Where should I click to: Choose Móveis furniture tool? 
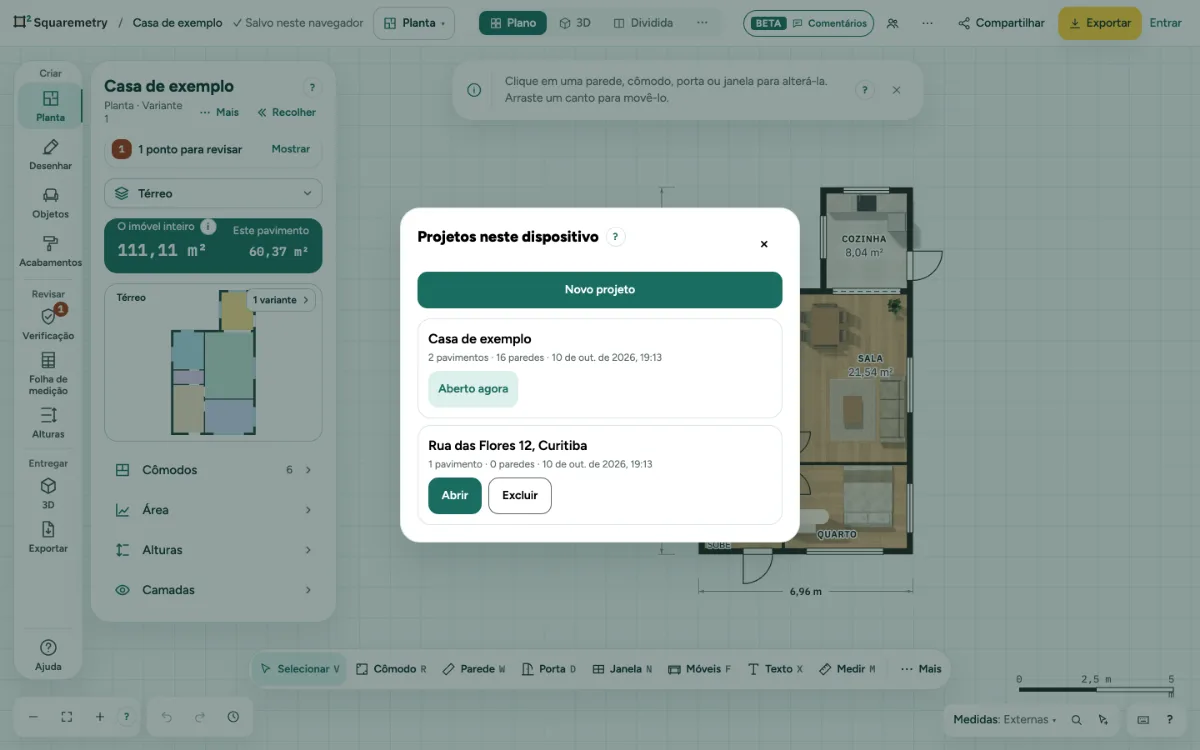[699, 669]
